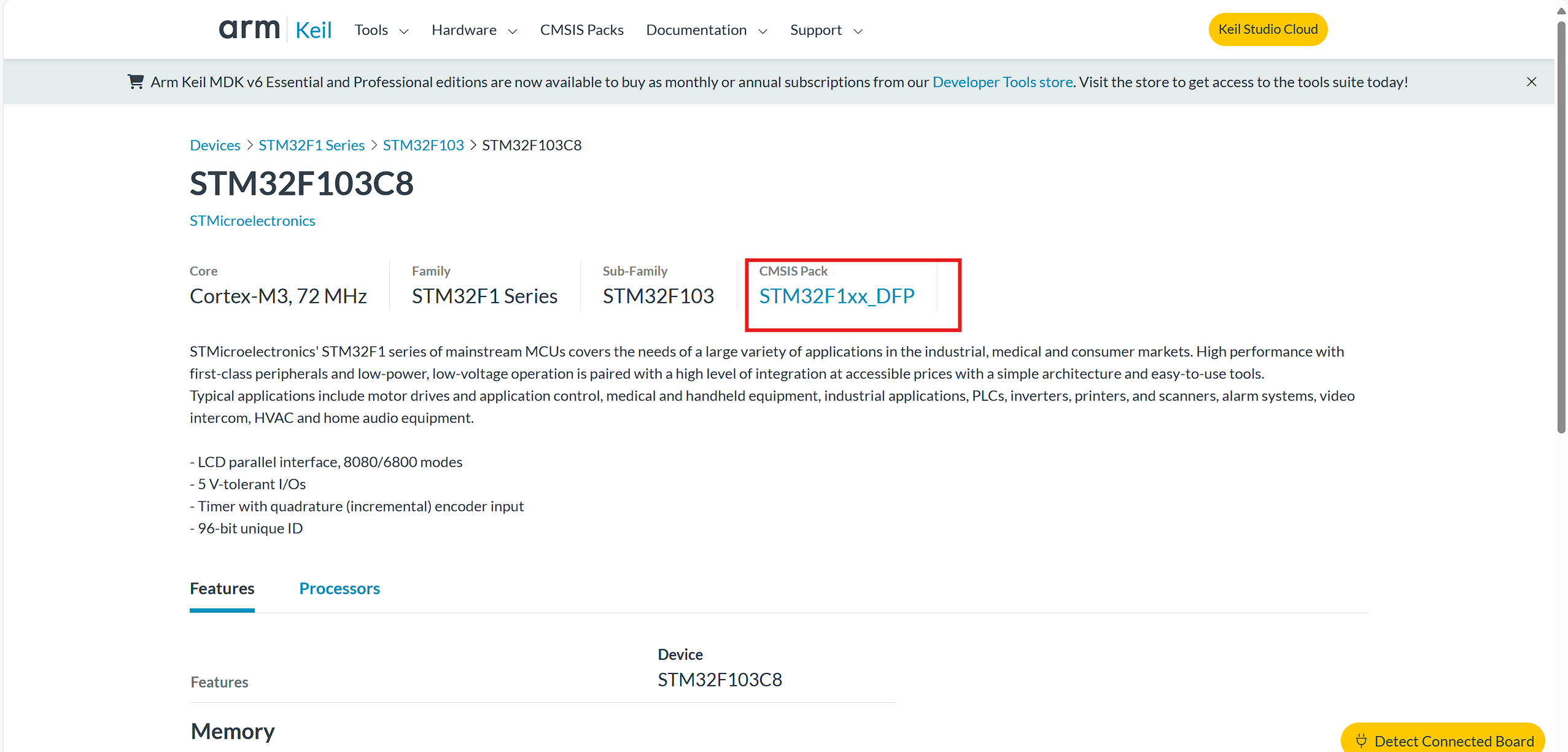Click the STM32F103 sub-family value
Viewport: 1568px width, 752px height.
658,296
